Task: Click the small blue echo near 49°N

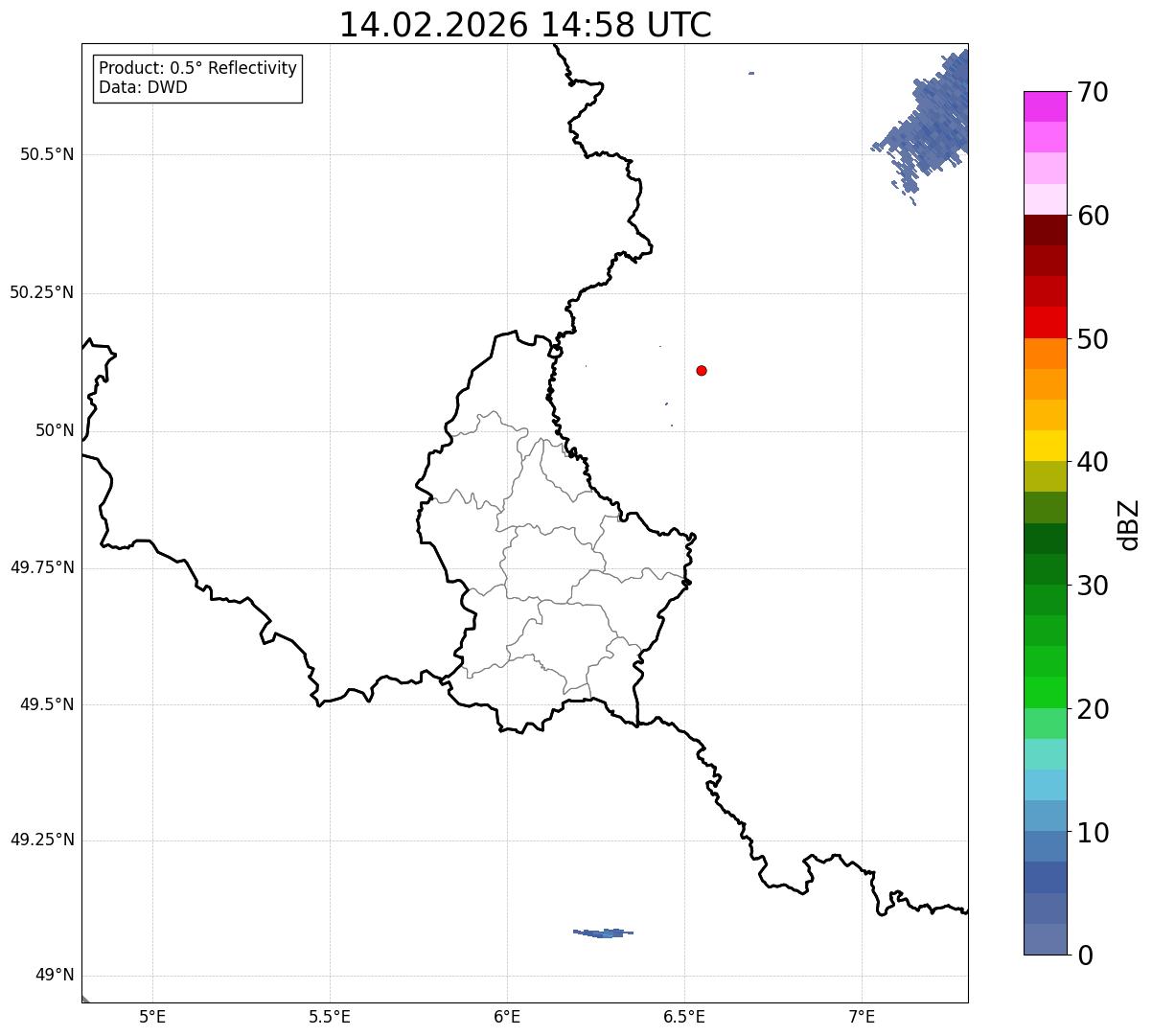Action: 603,932
